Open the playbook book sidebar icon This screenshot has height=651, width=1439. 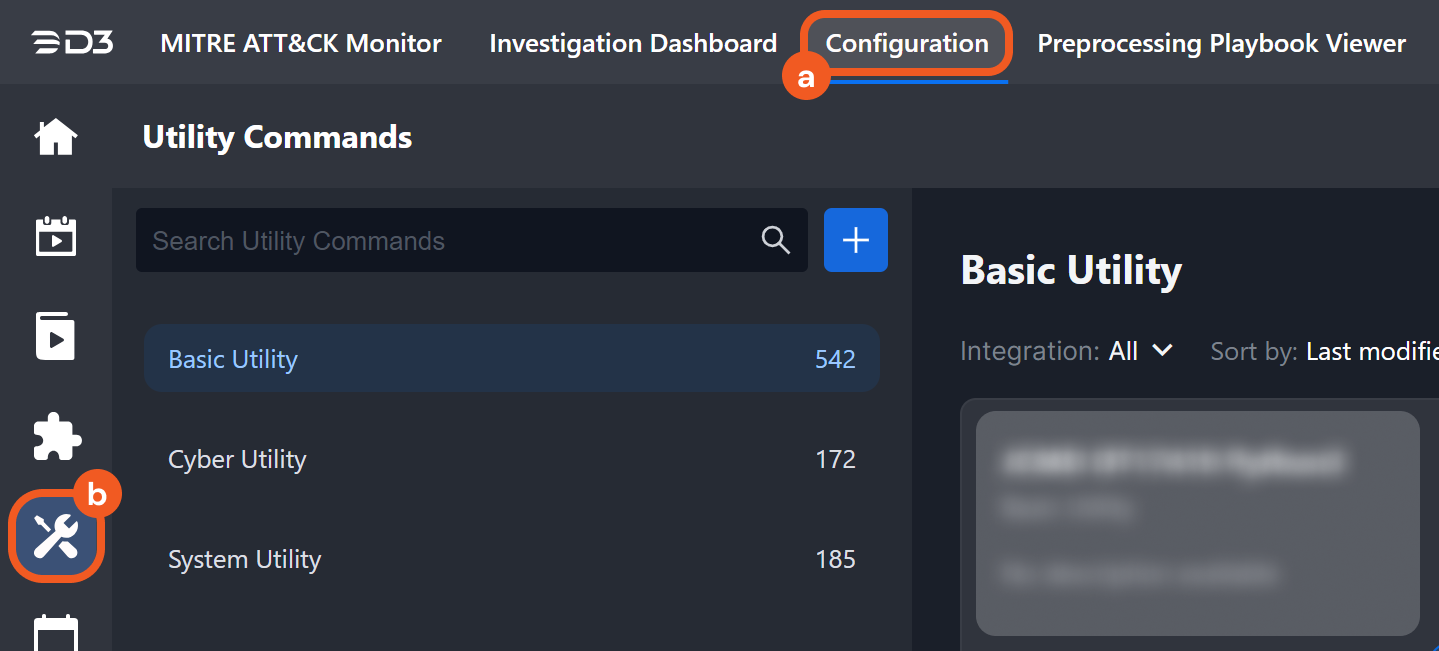pos(56,336)
